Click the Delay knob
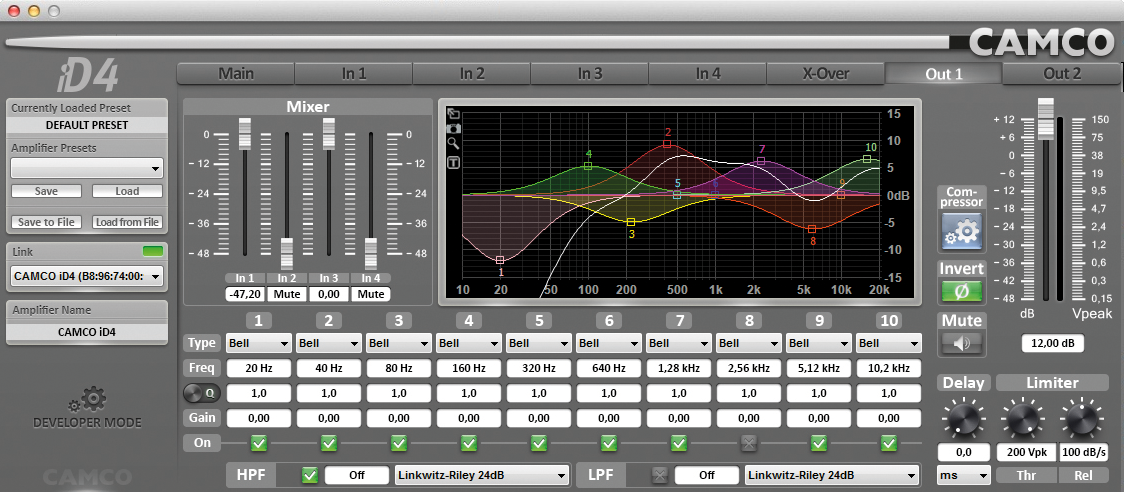The height and width of the screenshot is (492, 1124). pyautogui.click(x=964, y=417)
